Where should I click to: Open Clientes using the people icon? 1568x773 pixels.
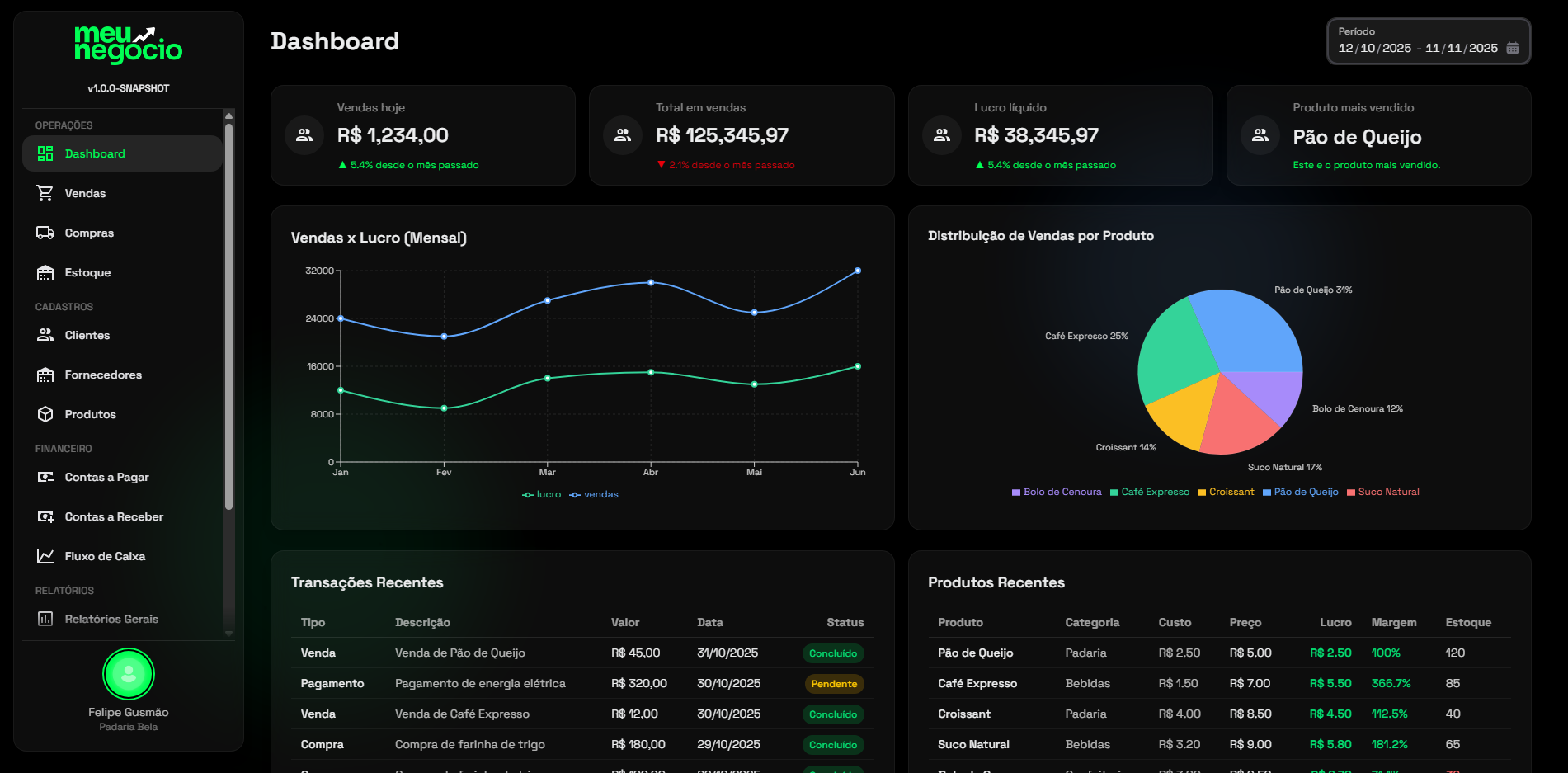point(45,335)
